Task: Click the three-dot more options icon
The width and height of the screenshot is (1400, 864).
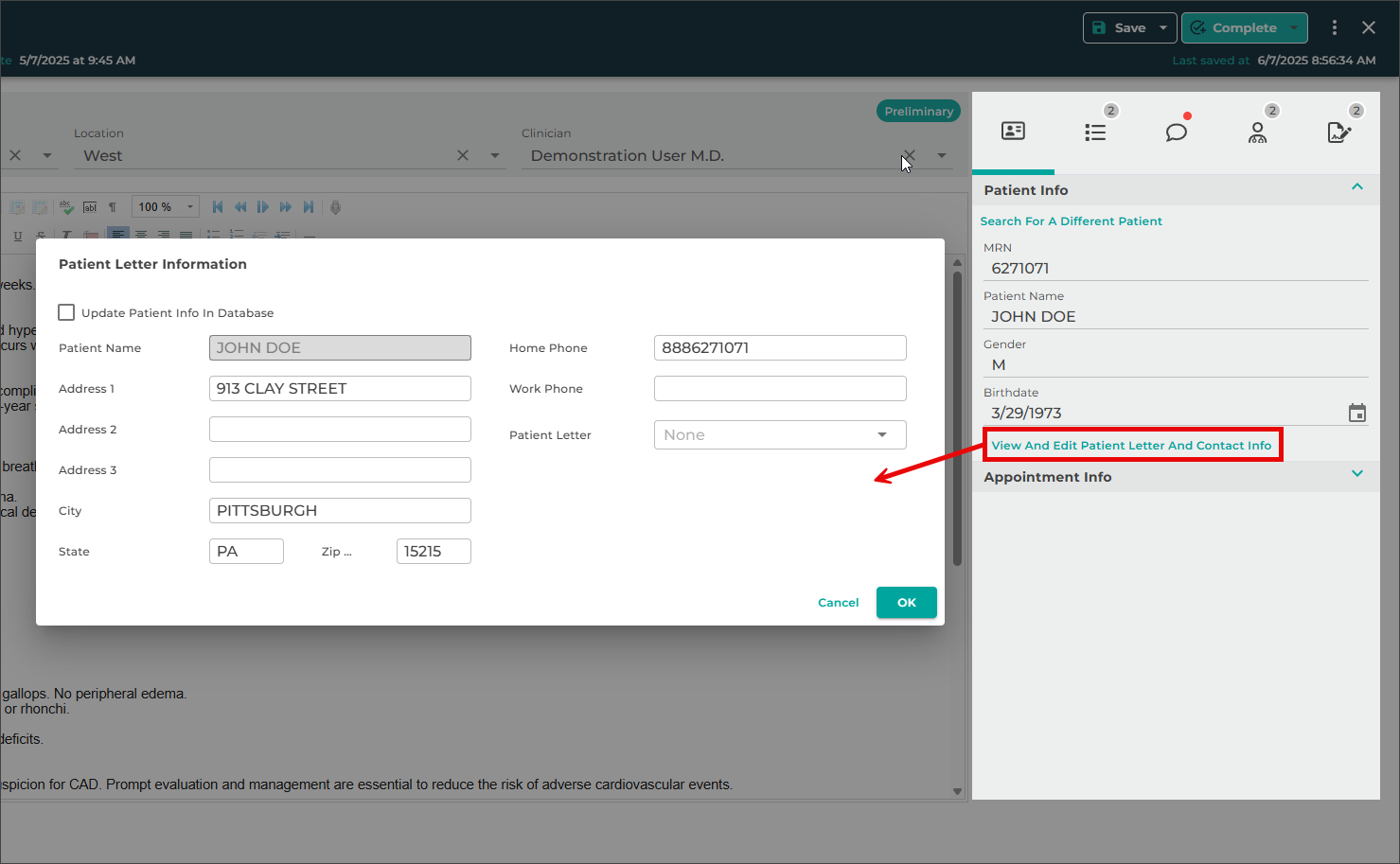Action: (1335, 27)
